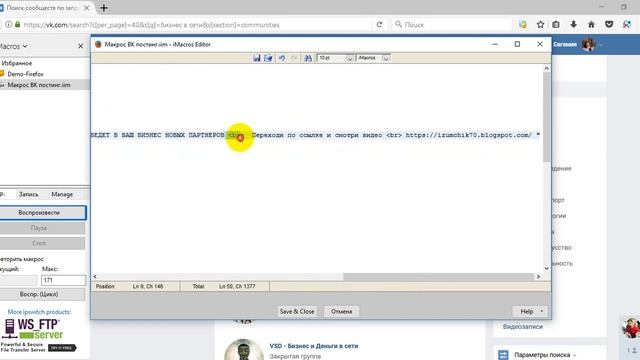640x360 pixels.
Task: Click the Pocket icon in Firefox toolbar
Action: point(609,24)
